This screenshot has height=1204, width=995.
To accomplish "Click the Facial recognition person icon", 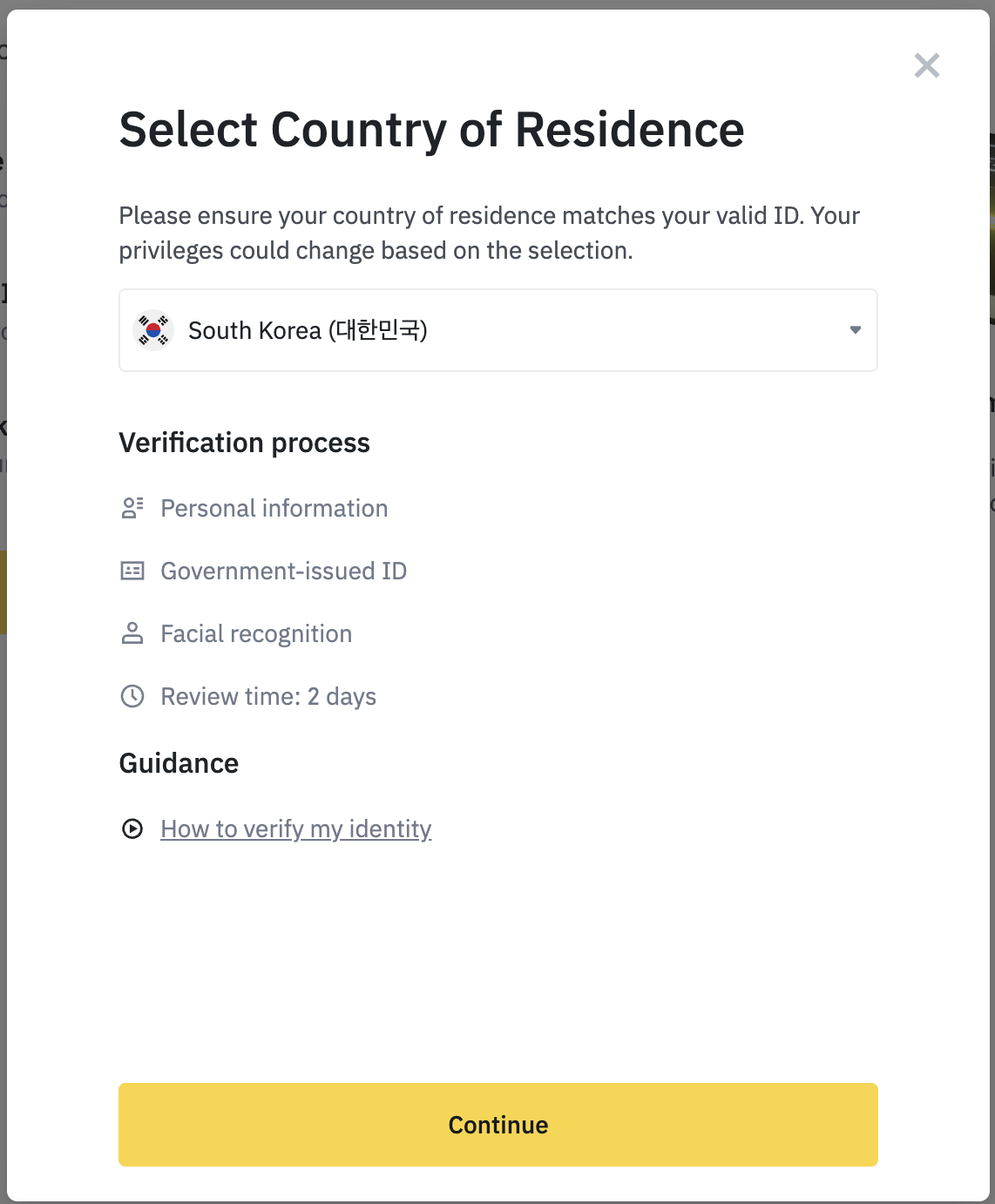I will click(x=132, y=633).
